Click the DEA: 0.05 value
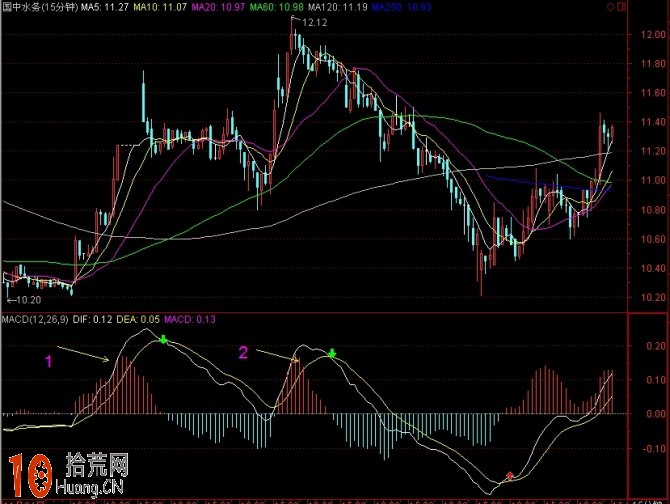 pyautogui.click(x=138, y=319)
